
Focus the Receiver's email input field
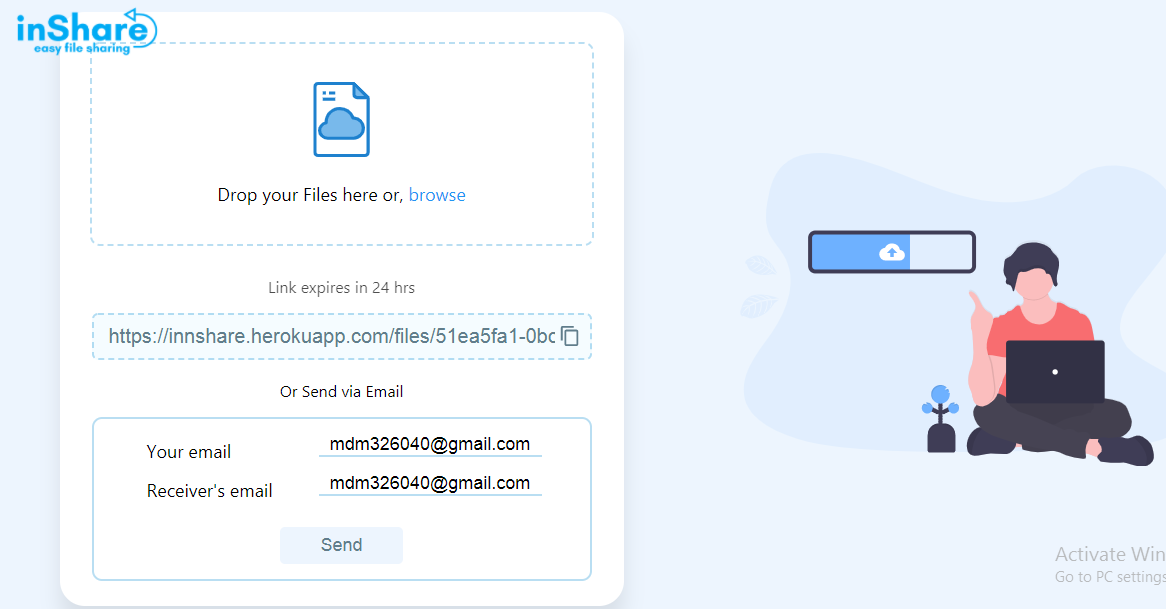coord(430,483)
